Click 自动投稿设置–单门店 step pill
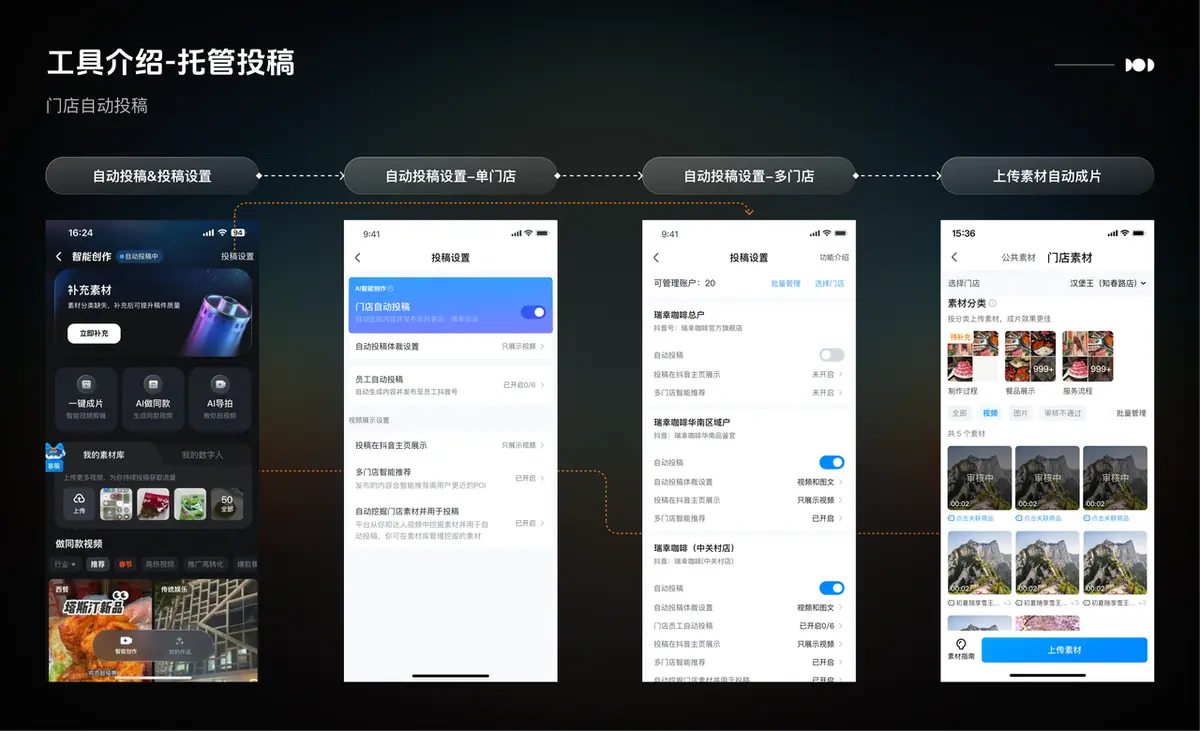Screen dimensions: 1200x731 tap(450, 176)
